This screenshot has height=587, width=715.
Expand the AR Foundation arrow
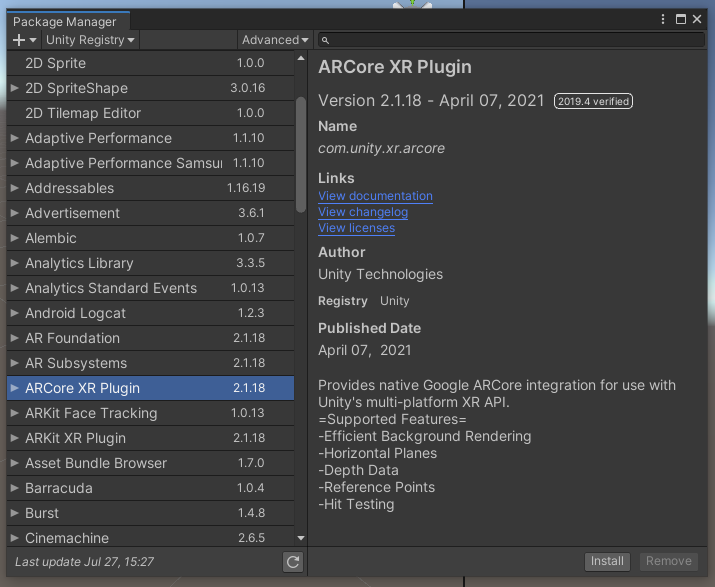tap(15, 338)
